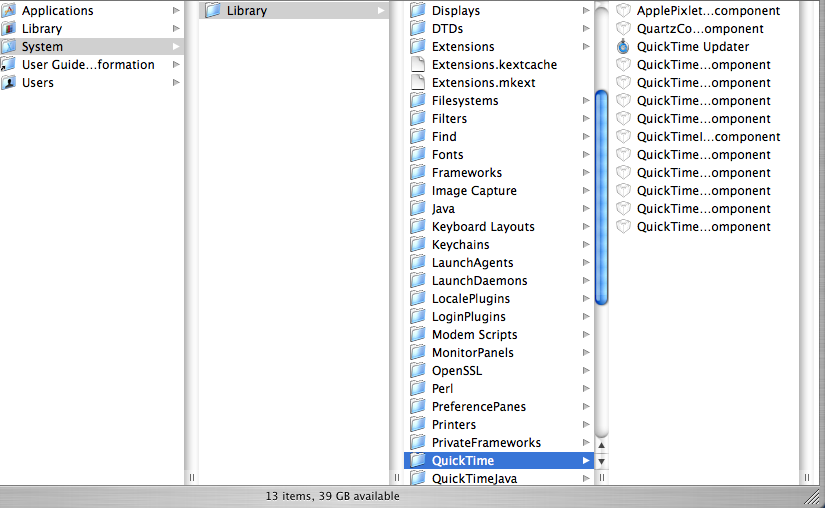Screen dimensions: 825x508
Task: Click the Extensions.kextcache document icon
Action: point(418,64)
